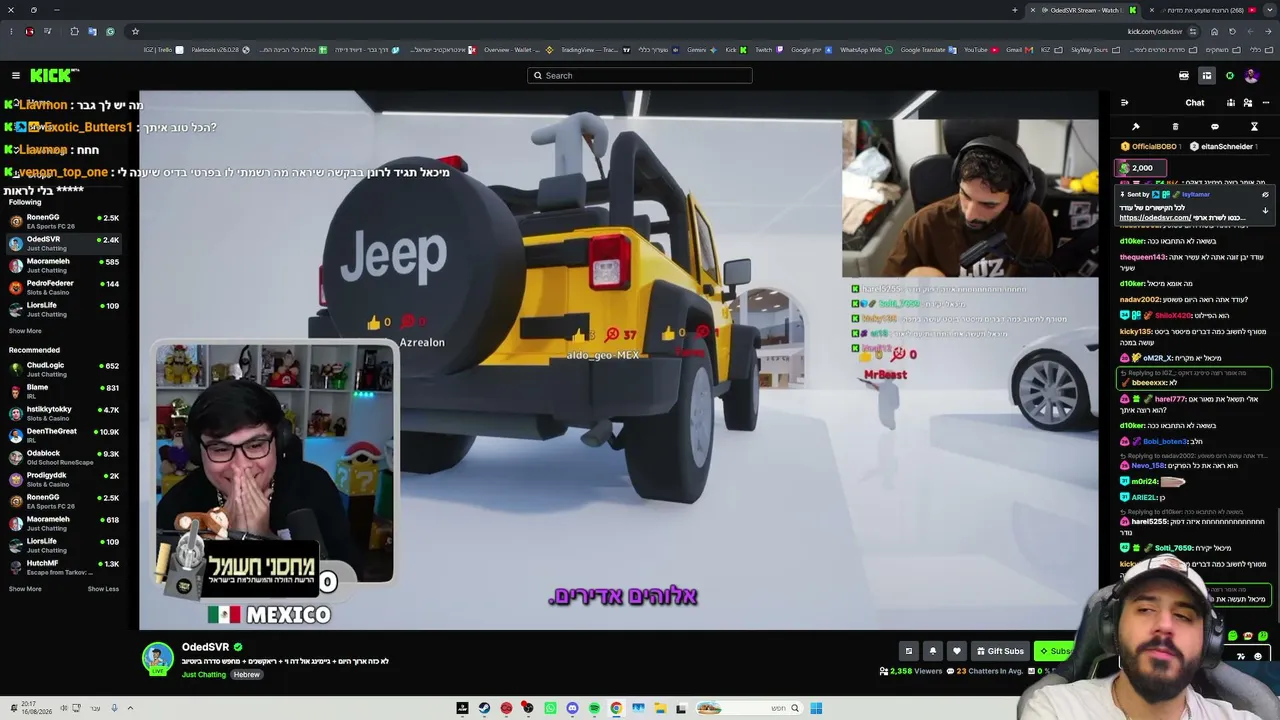1280x720 pixels.
Task: Switch to the OdedSVR Stream browser tab
Action: point(1085,10)
